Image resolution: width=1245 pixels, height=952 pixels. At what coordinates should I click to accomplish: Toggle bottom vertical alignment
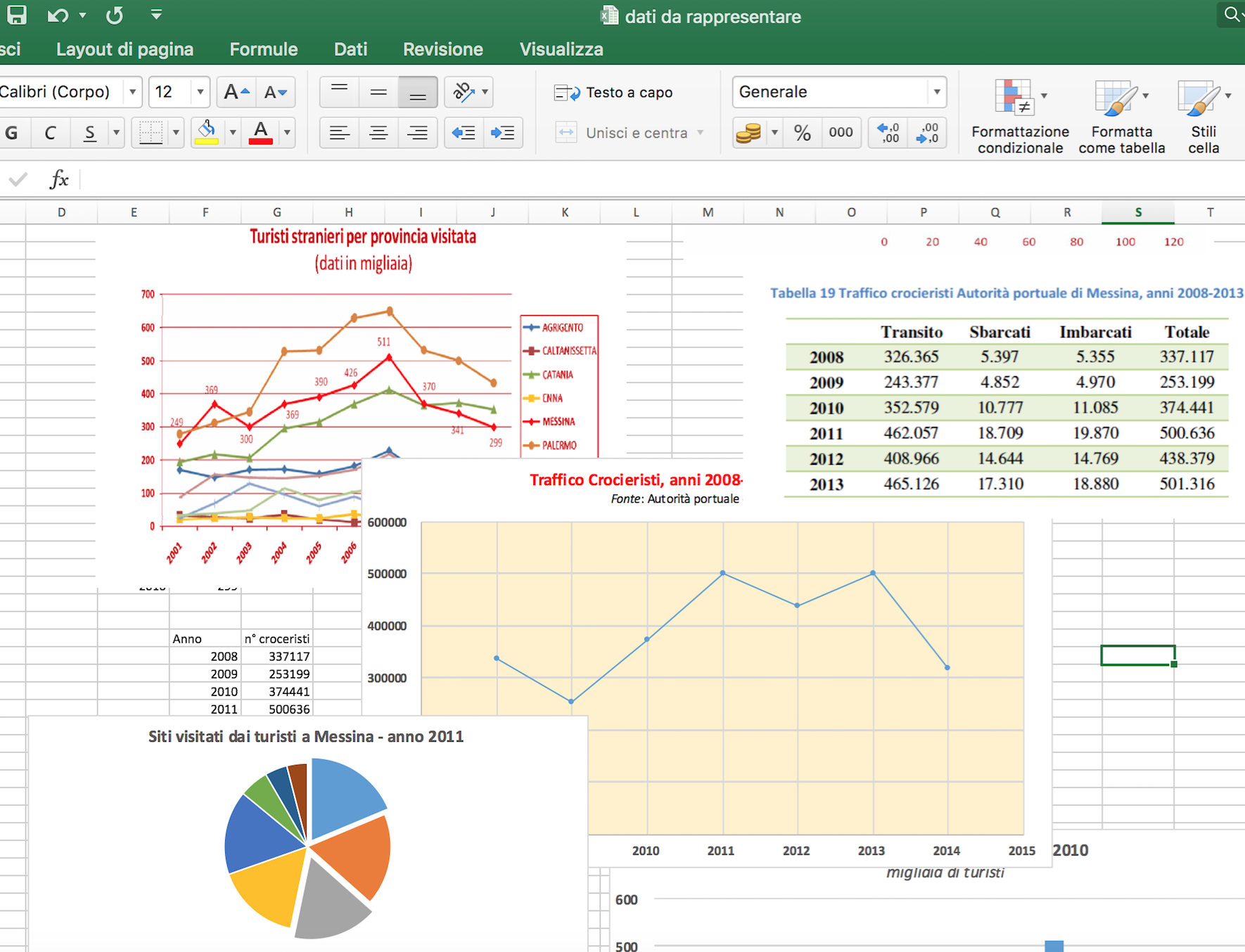[x=418, y=92]
